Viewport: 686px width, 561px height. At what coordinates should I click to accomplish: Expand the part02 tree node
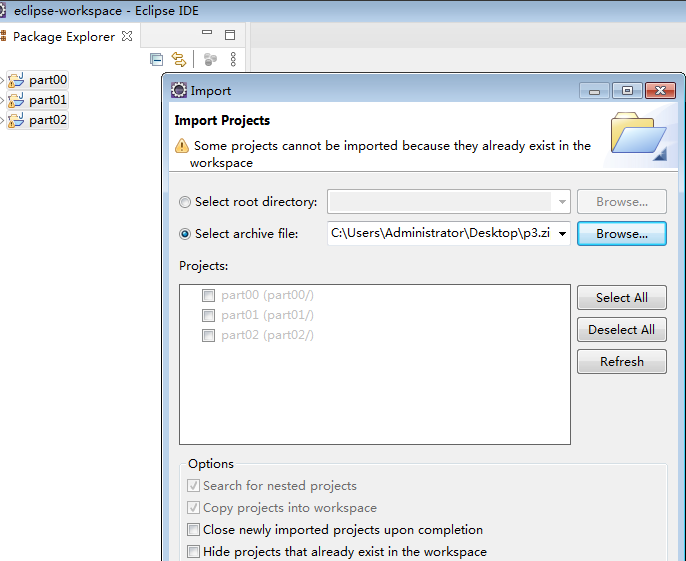click(x=2, y=120)
